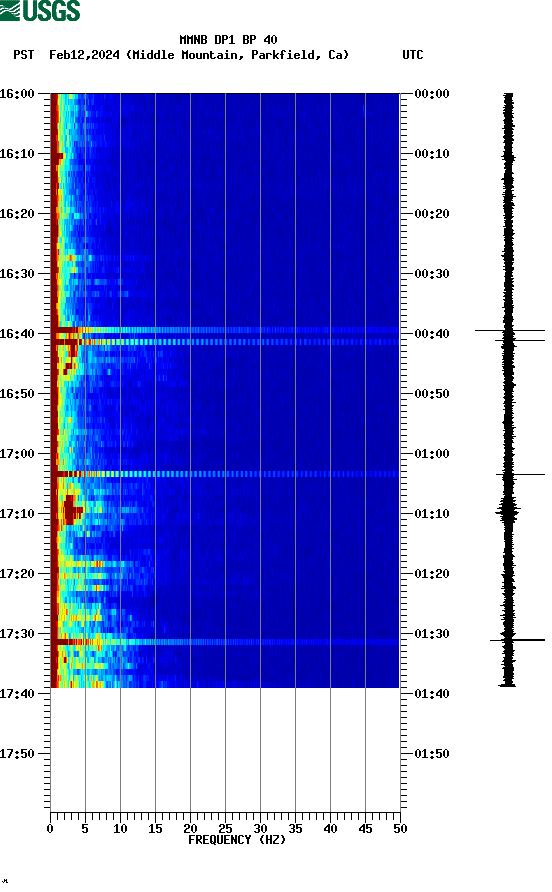Click the 30 Hz axis tick label
The image size is (552, 892).
click(x=260, y=829)
